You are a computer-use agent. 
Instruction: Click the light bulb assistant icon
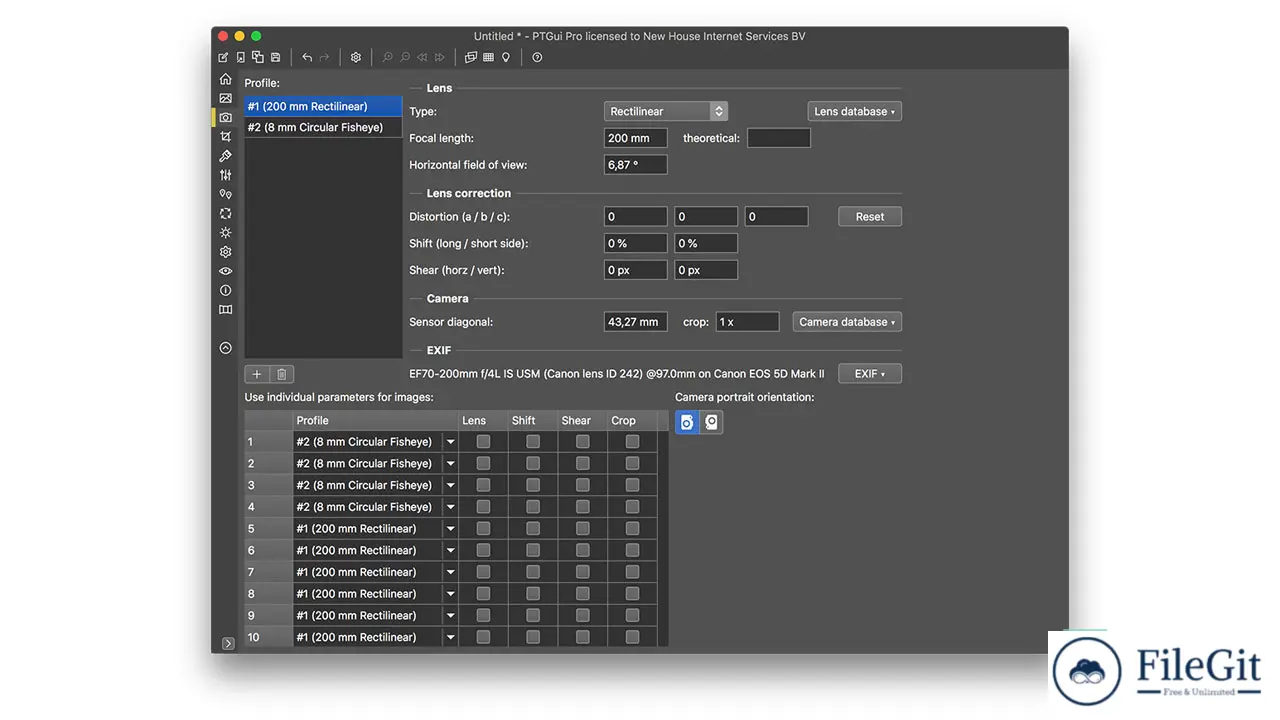(x=506, y=58)
